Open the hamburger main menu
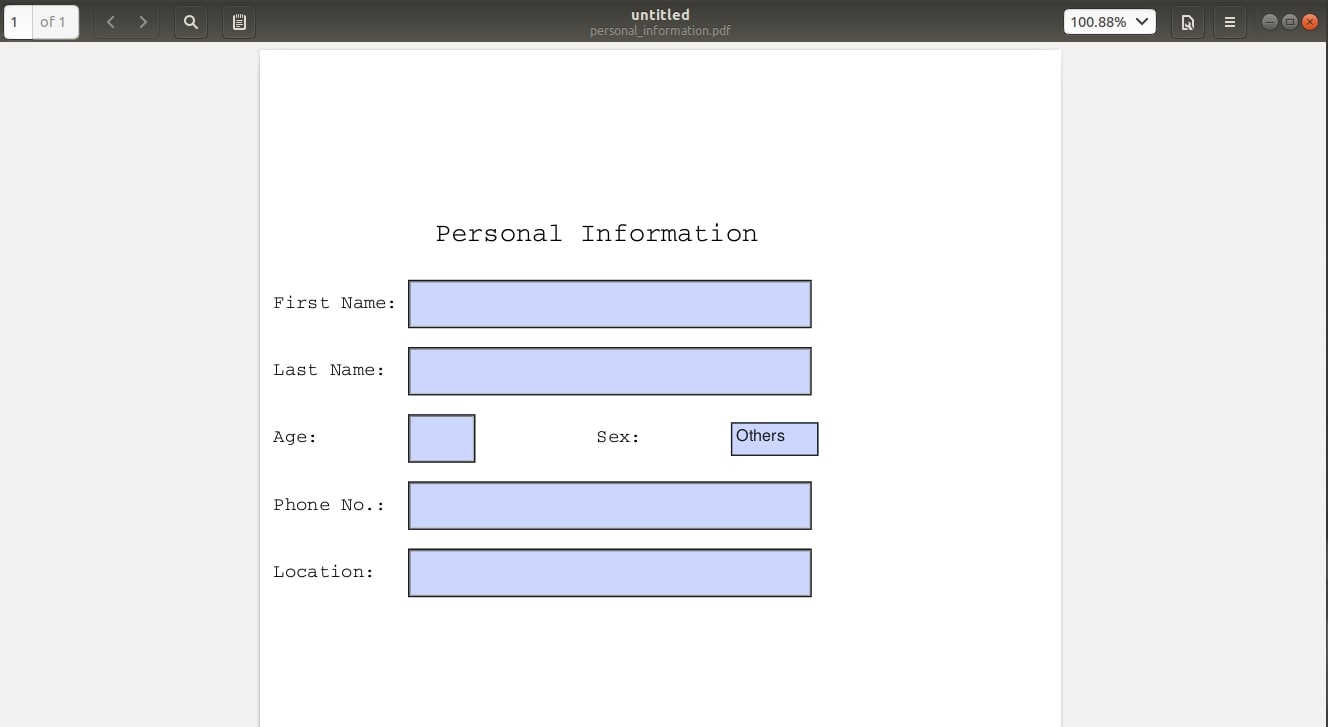This screenshot has height=727, width=1328. (1230, 22)
